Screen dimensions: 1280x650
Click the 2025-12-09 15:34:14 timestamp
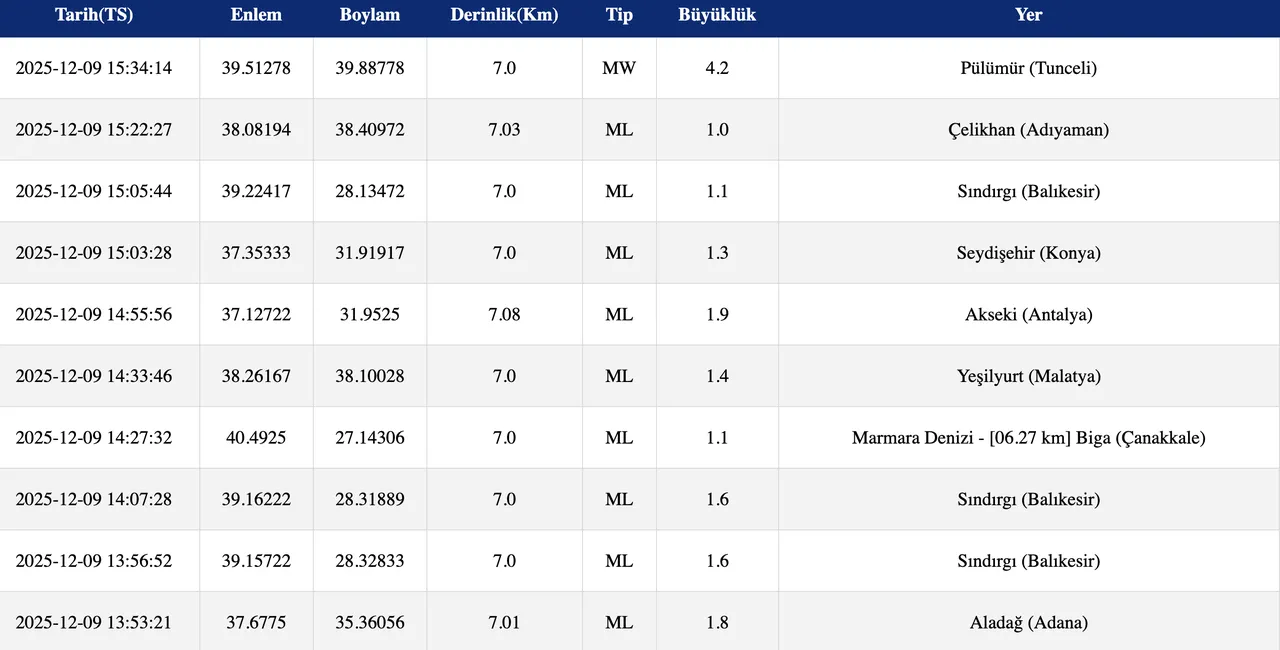coord(94,68)
